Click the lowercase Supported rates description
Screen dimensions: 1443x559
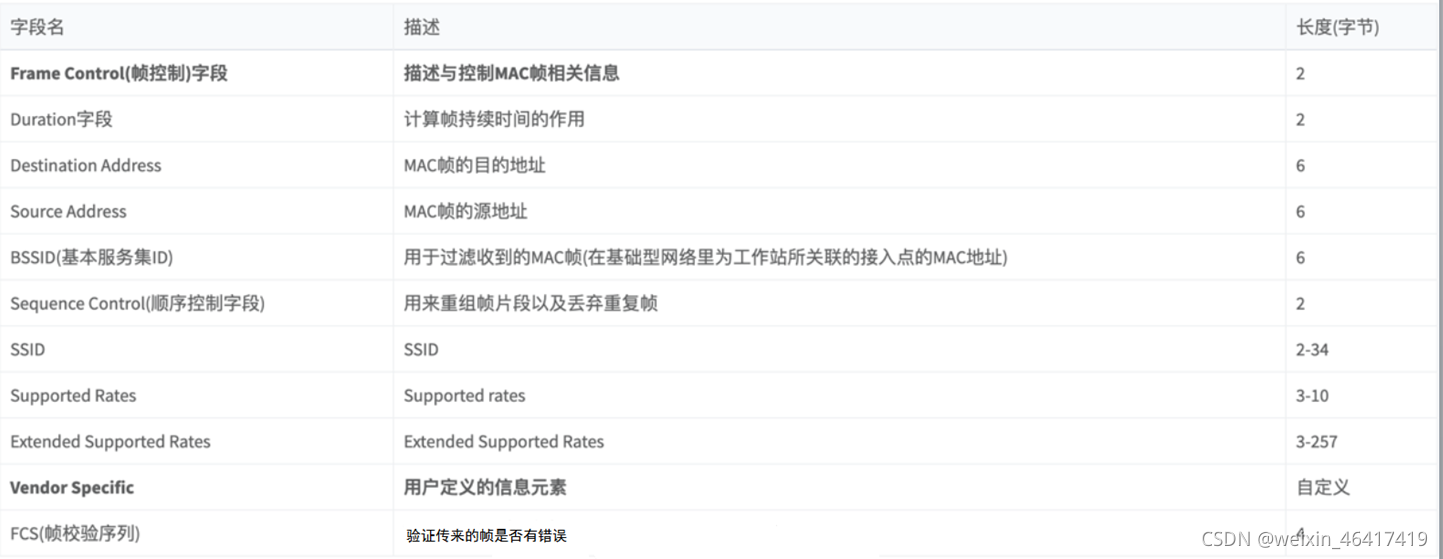(465, 395)
